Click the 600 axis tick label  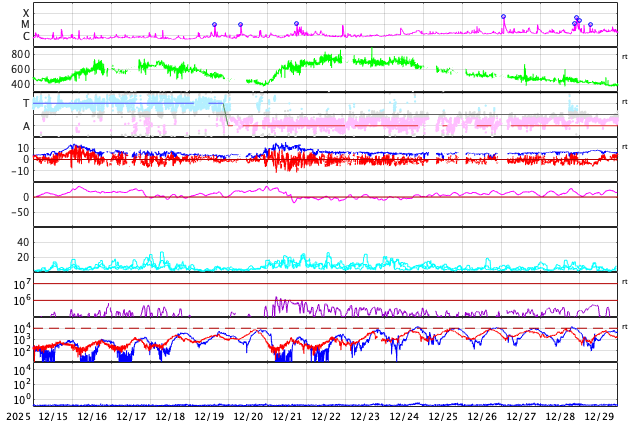(x=20, y=70)
